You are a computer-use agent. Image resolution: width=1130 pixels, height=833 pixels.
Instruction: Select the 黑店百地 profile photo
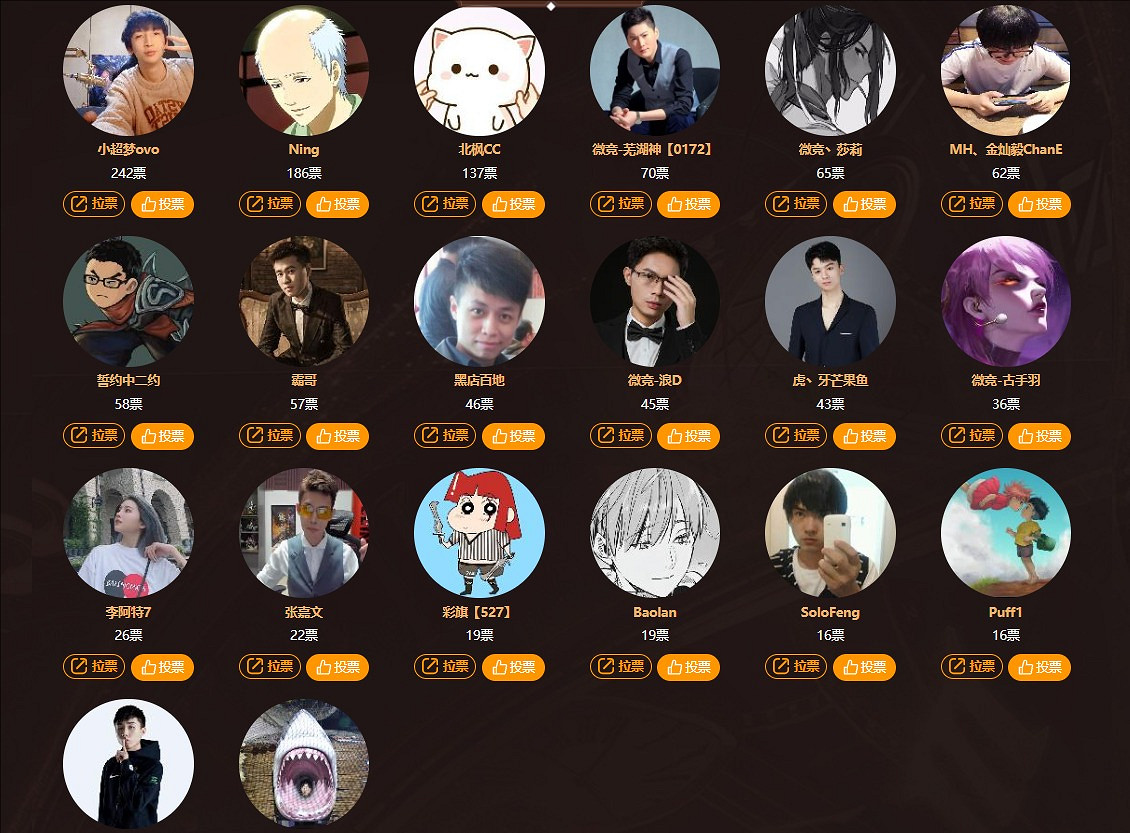479,301
